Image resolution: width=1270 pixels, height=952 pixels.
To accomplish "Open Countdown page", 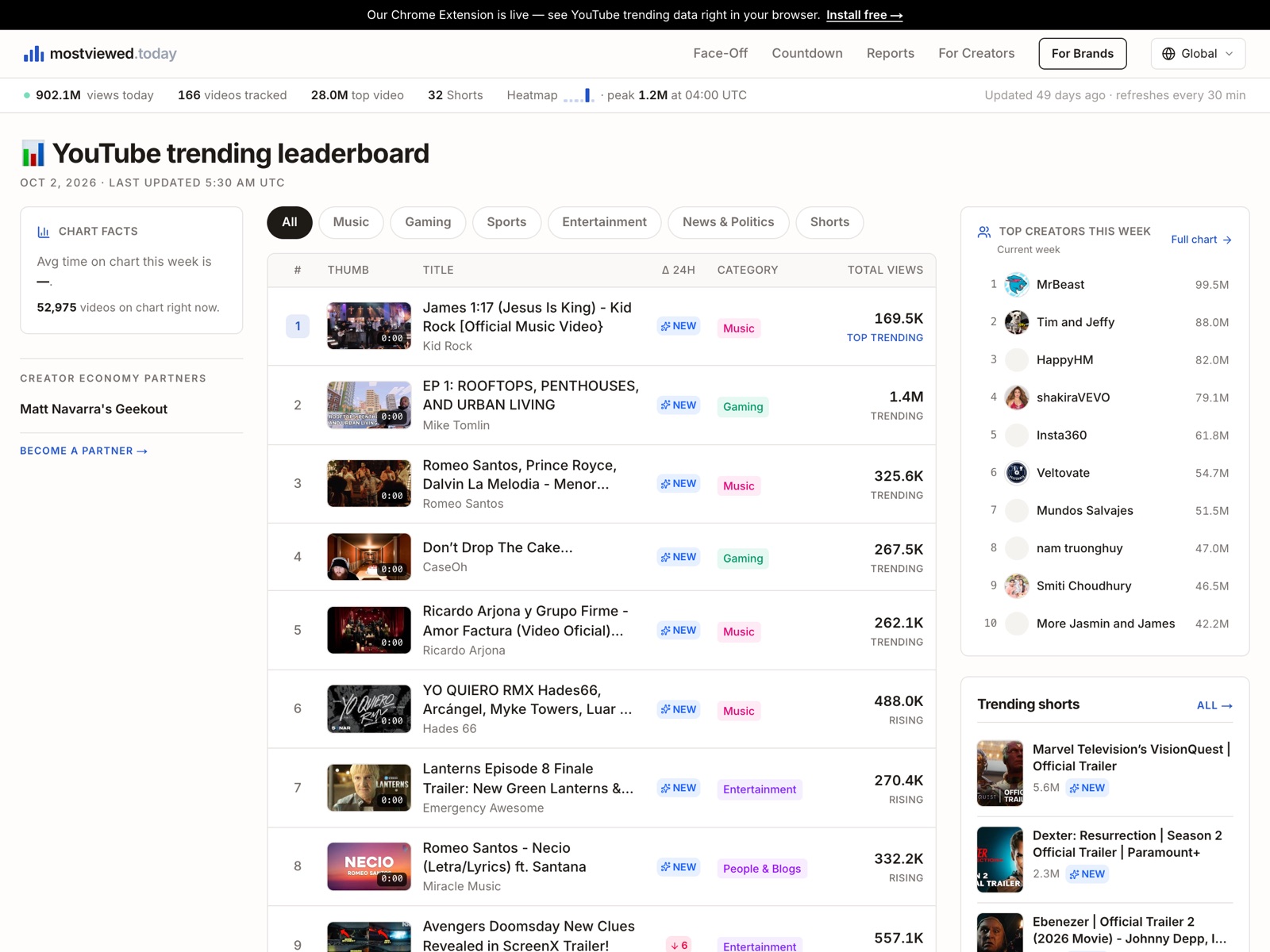I will [807, 53].
